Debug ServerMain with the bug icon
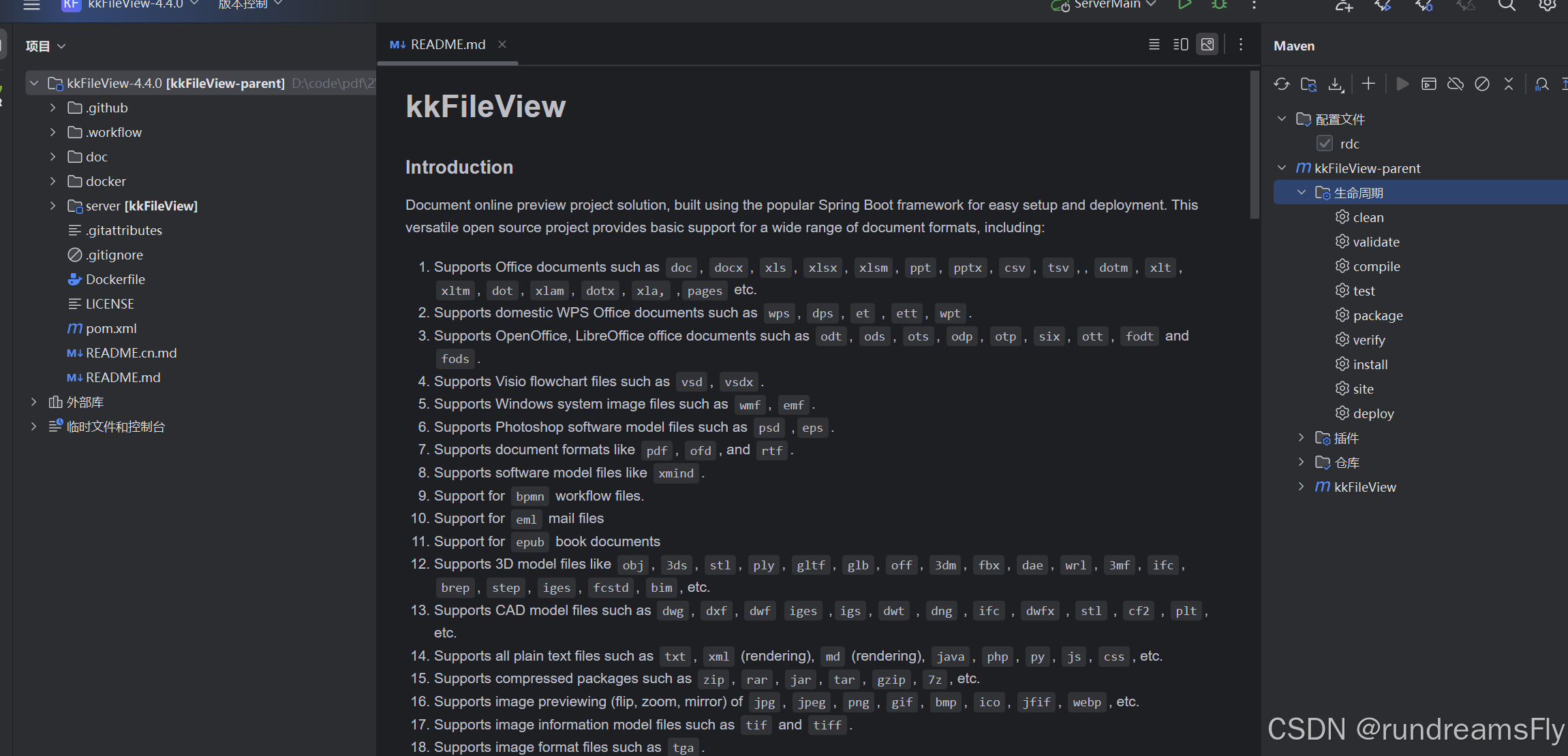1568x756 pixels. click(x=1219, y=5)
